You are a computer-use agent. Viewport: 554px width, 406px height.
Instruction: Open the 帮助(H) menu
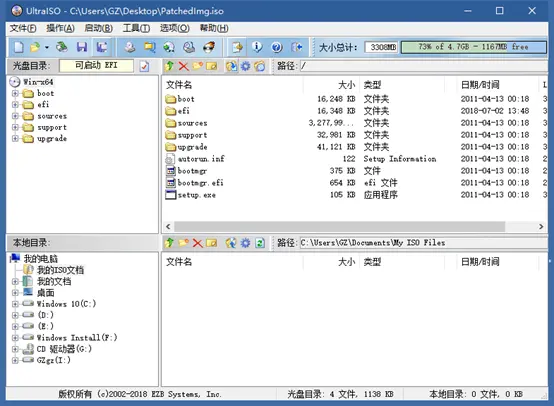point(214,28)
